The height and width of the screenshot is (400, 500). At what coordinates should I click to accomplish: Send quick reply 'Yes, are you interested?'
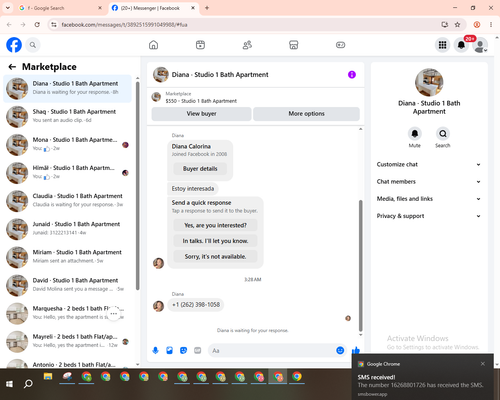215,225
